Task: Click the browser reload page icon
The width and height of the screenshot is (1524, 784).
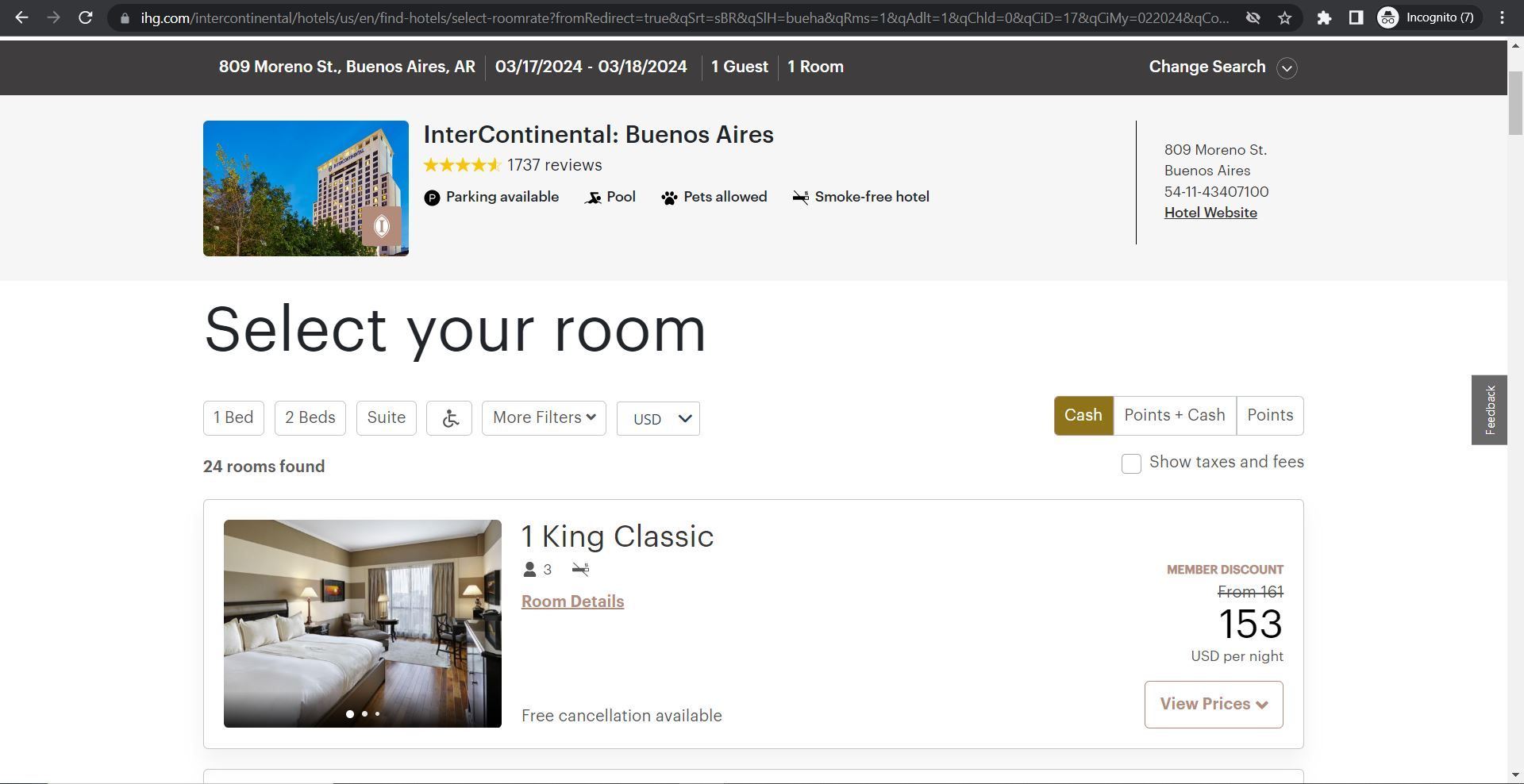Action: click(86, 17)
